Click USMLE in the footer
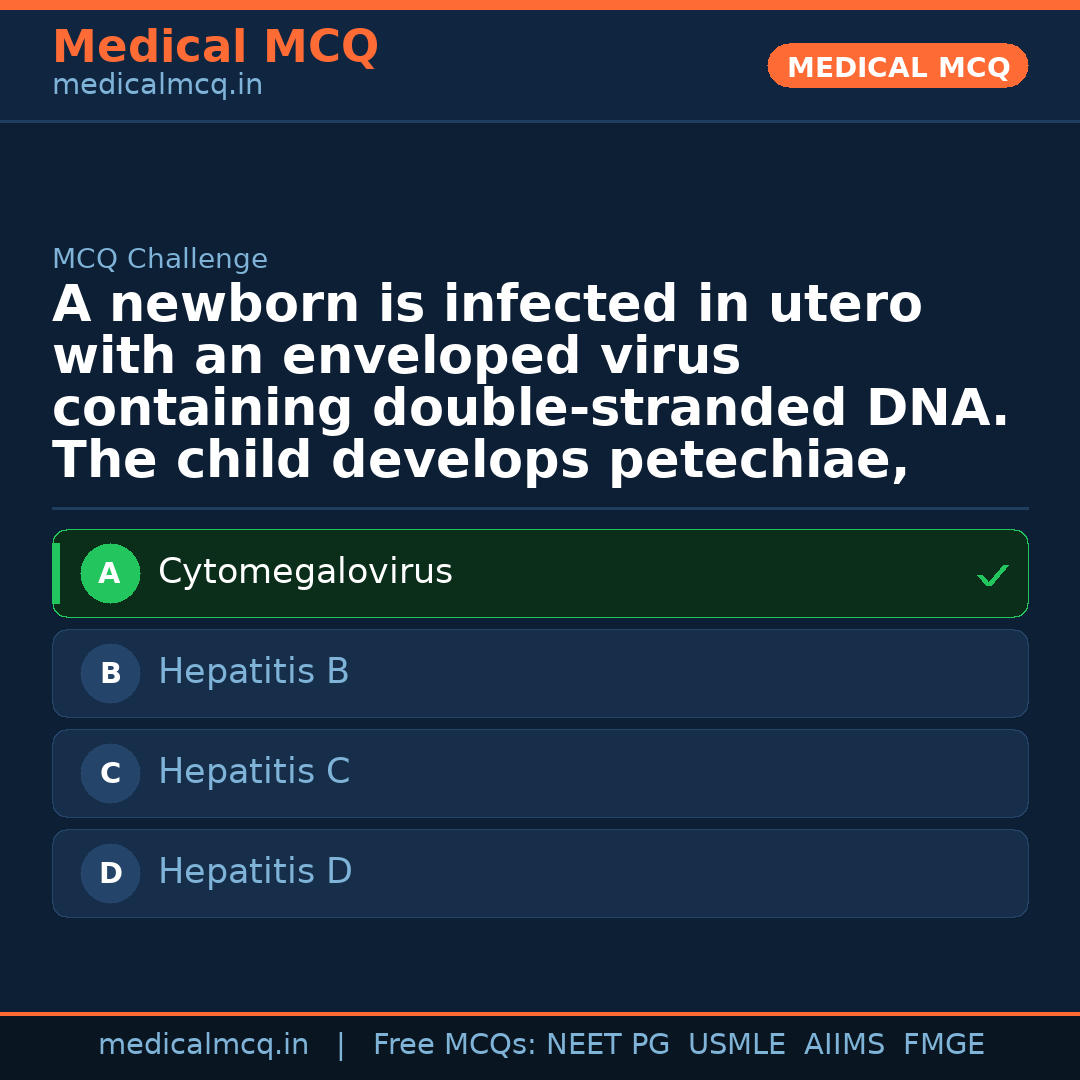 coord(737,1045)
